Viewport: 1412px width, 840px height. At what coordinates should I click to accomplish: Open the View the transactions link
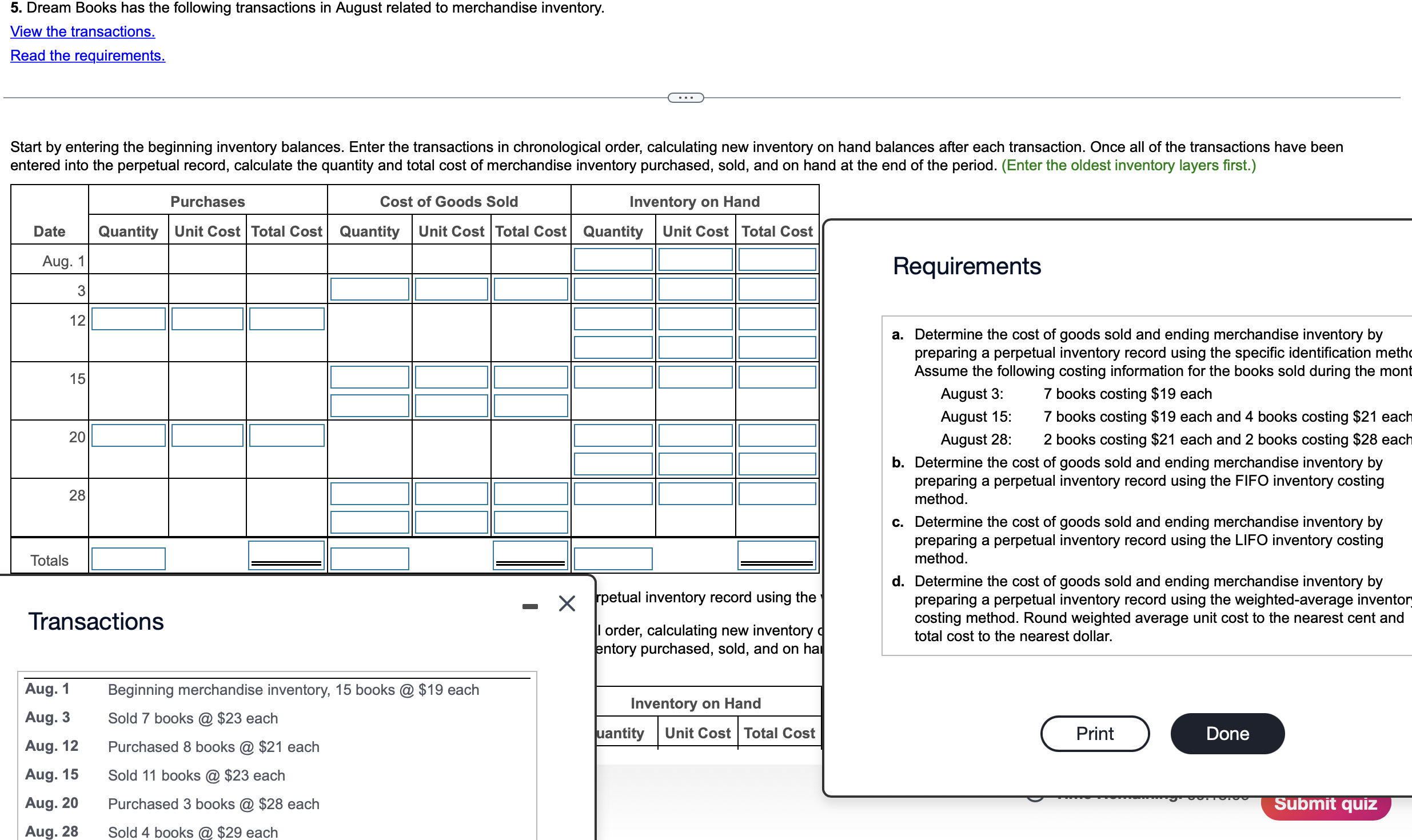tap(82, 31)
